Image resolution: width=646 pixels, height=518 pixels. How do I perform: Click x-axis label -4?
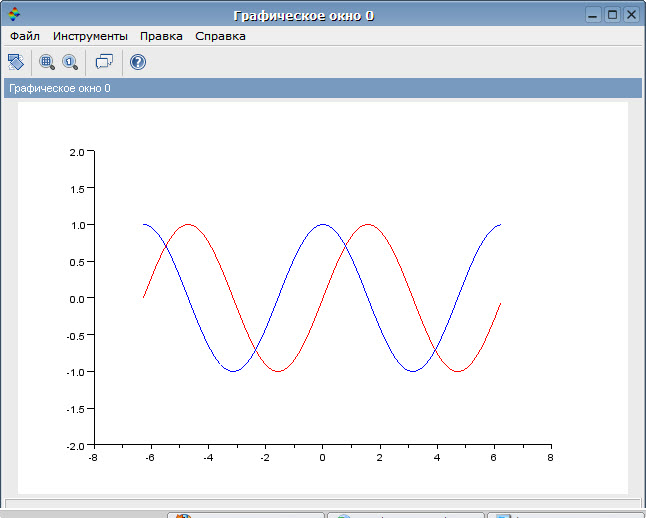tap(208, 457)
